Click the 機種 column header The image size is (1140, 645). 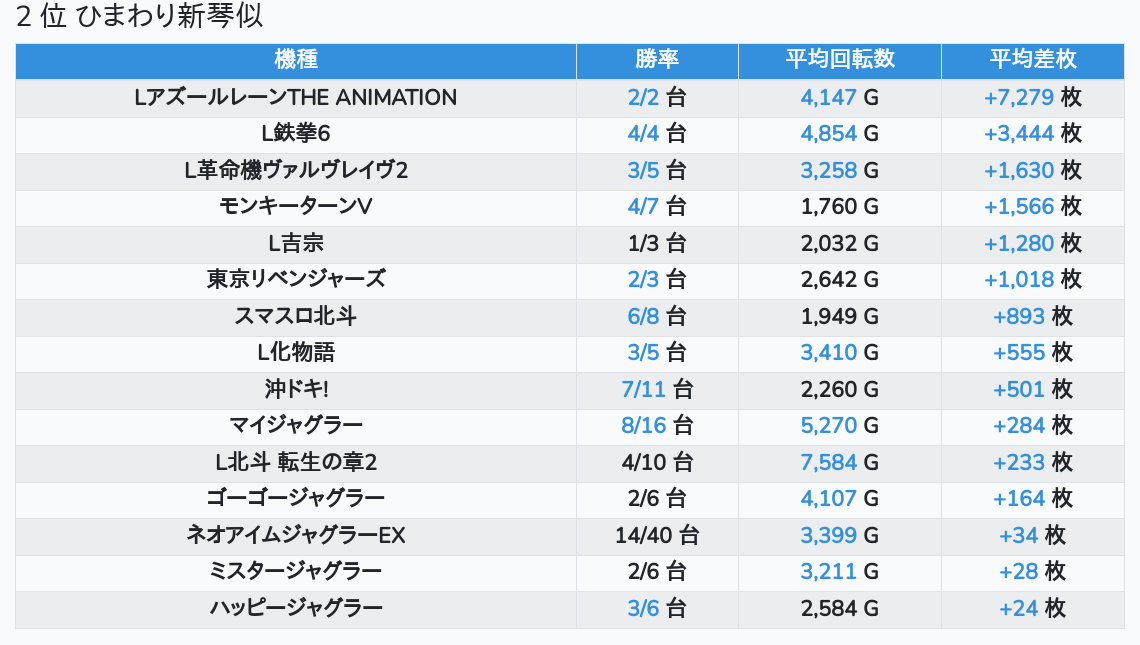tap(296, 60)
